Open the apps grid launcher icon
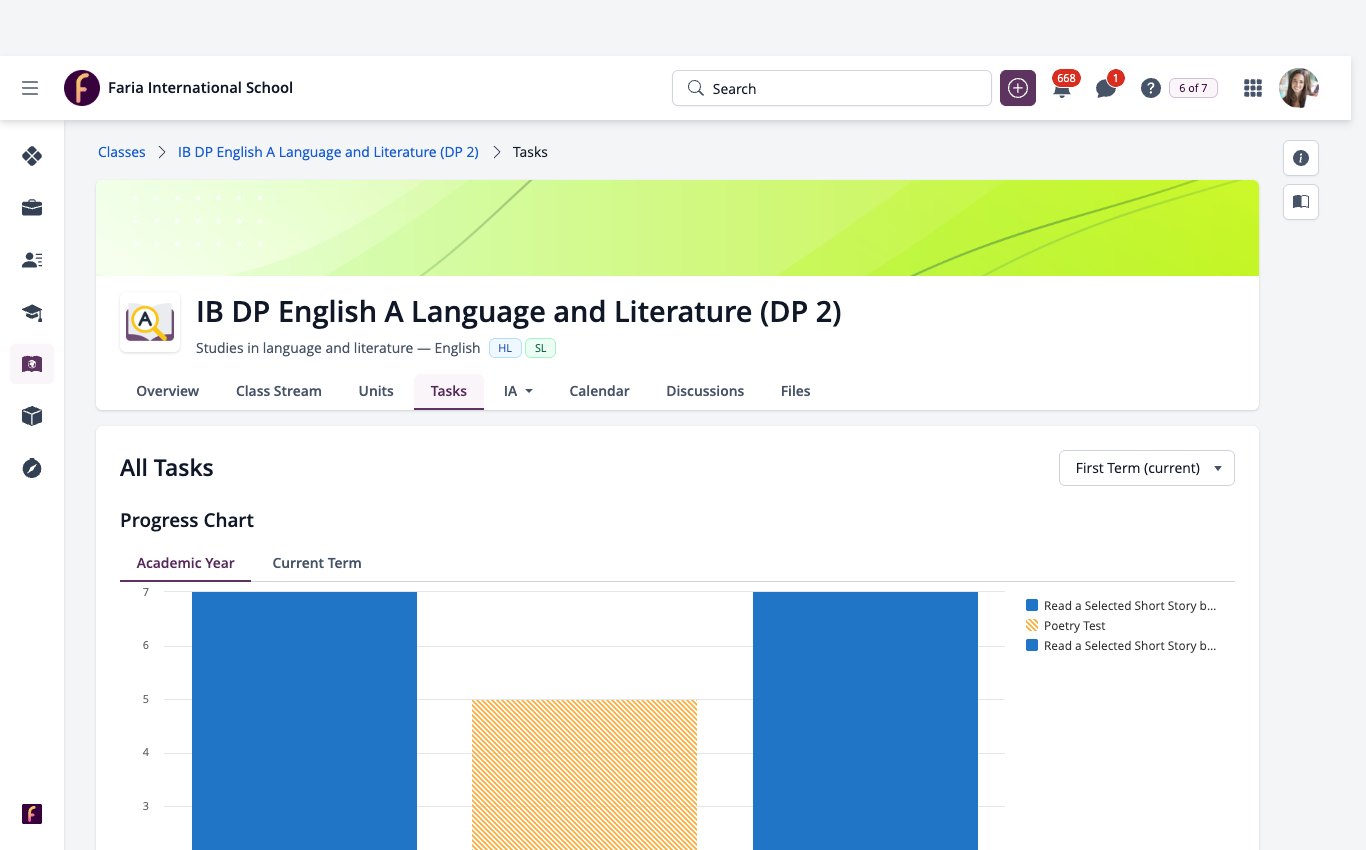Image resolution: width=1366 pixels, height=850 pixels. [x=1252, y=88]
